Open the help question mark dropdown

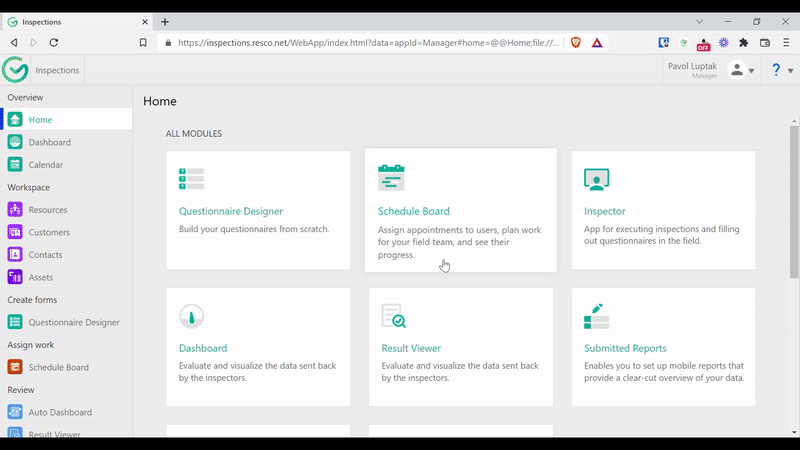(780, 70)
